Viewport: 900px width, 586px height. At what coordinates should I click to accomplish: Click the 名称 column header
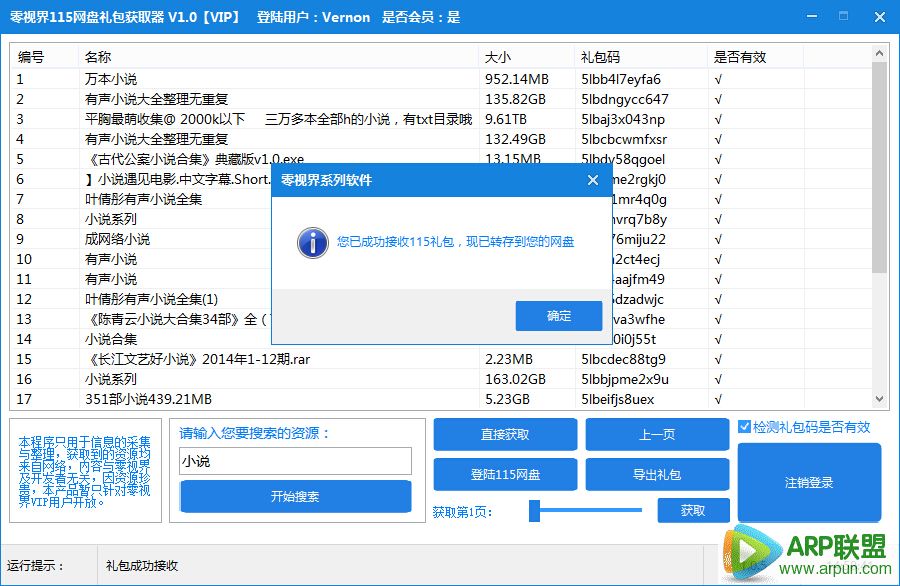click(x=278, y=57)
